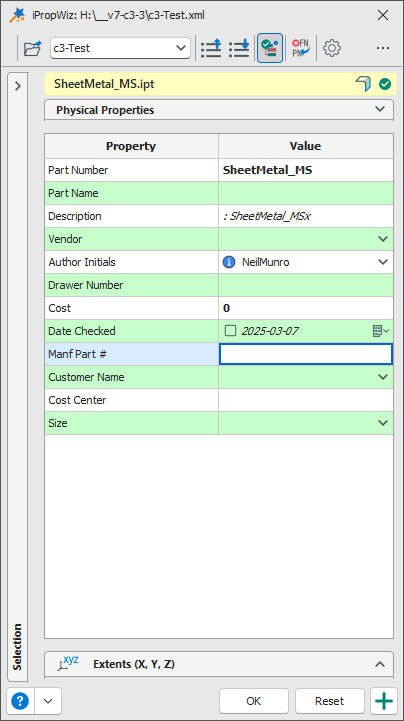Collapse the Extents (X, Y, Z) section
The width and height of the screenshot is (404, 721).
(x=219, y=664)
